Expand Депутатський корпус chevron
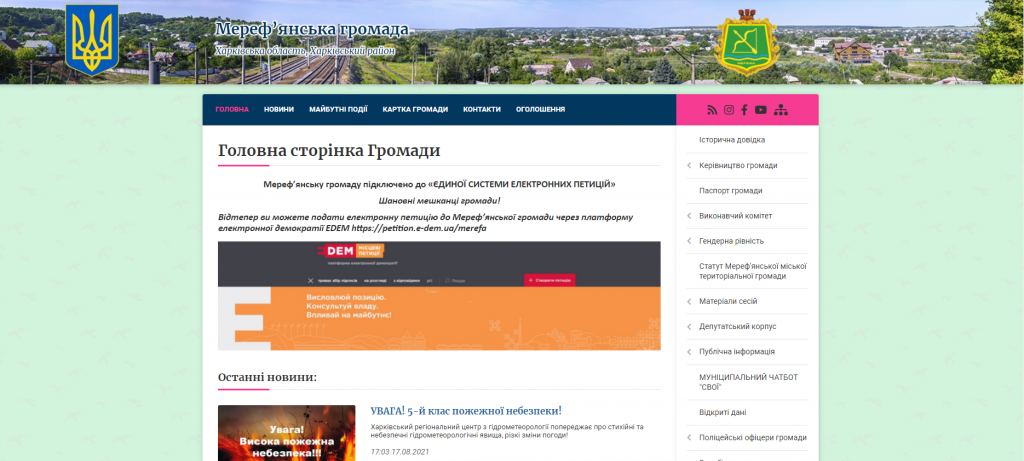 tap(689, 326)
